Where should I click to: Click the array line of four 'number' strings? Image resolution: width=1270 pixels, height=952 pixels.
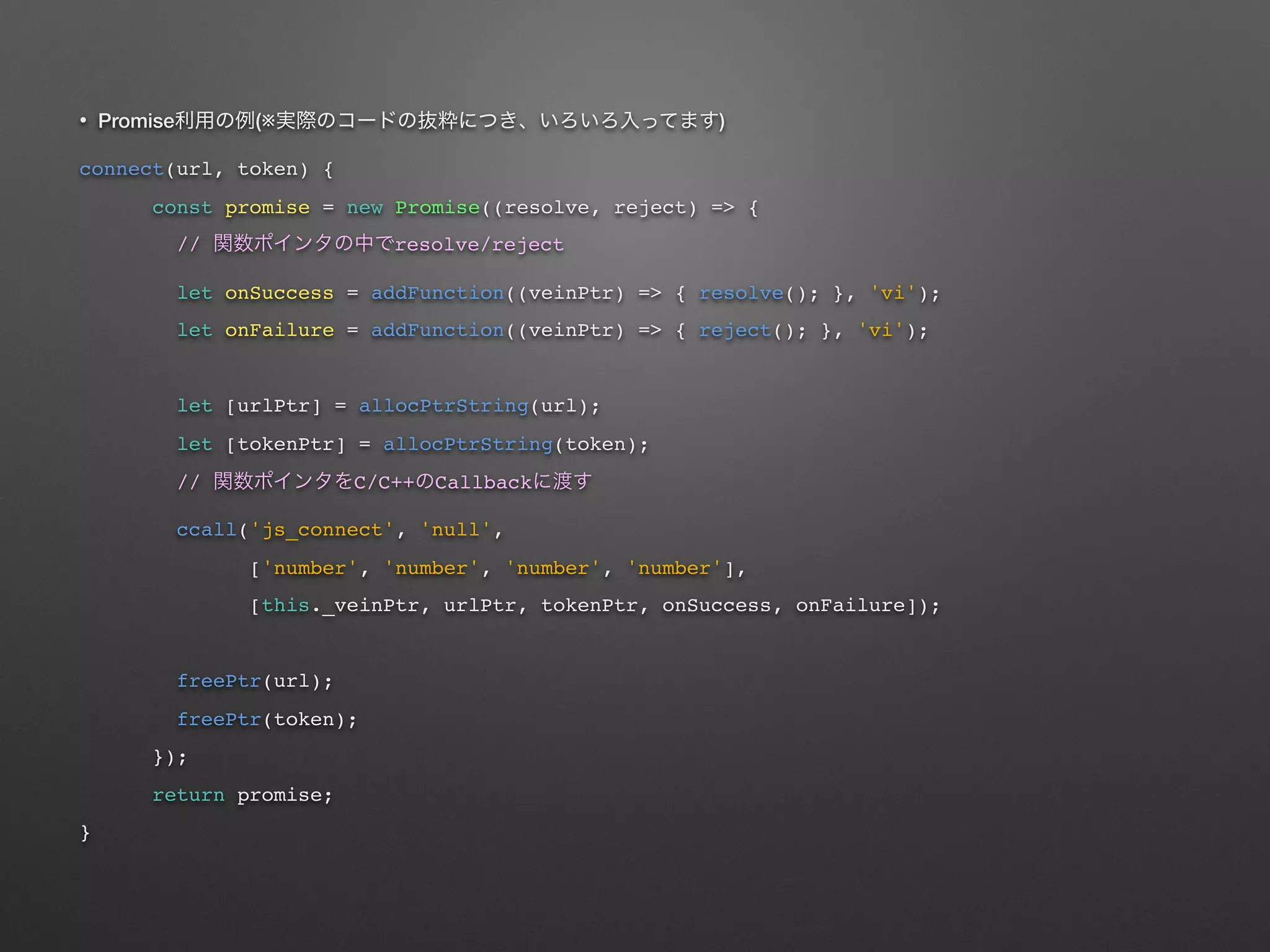tap(498, 568)
